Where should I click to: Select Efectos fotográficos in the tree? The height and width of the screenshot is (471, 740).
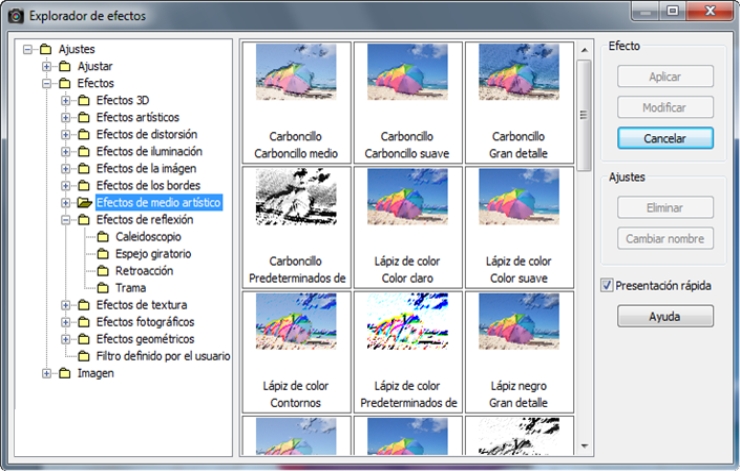click(x=145, y=322)
